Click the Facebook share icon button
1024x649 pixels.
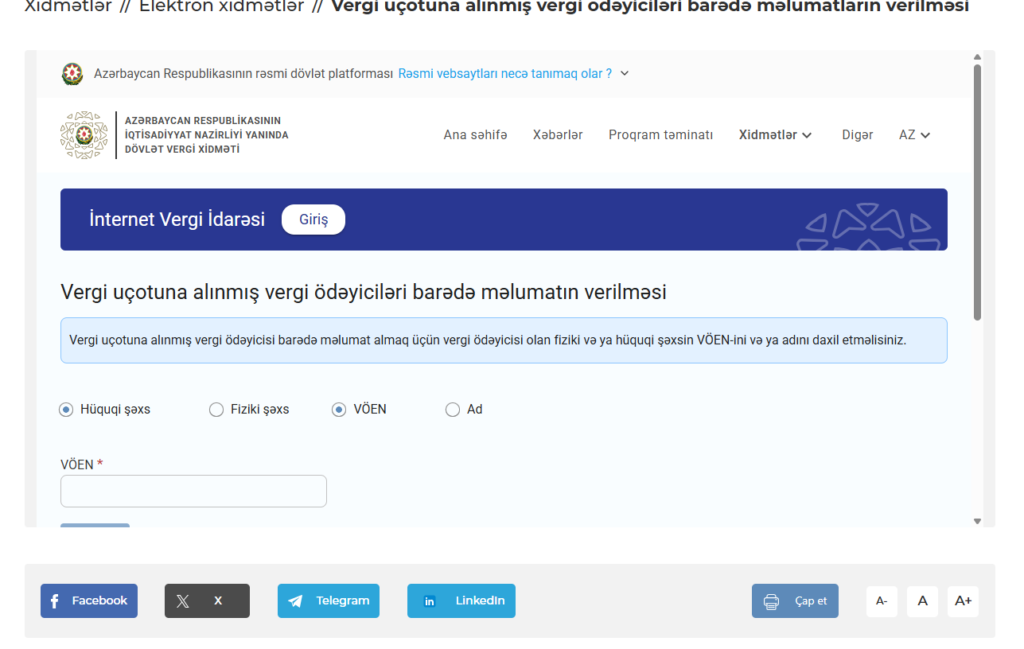[x=89, y=601]
